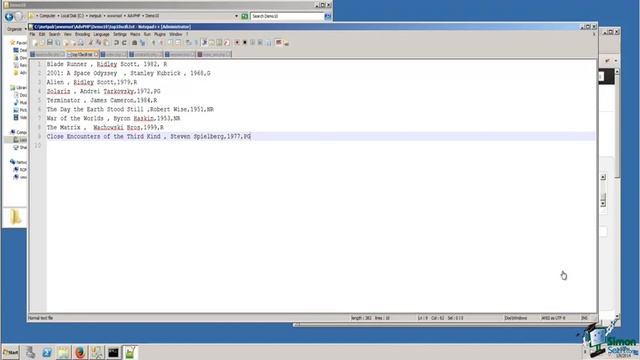Select the active top10scifi.txt tab
The width and height of the screenshot is (640, 360).
[82, 54]
